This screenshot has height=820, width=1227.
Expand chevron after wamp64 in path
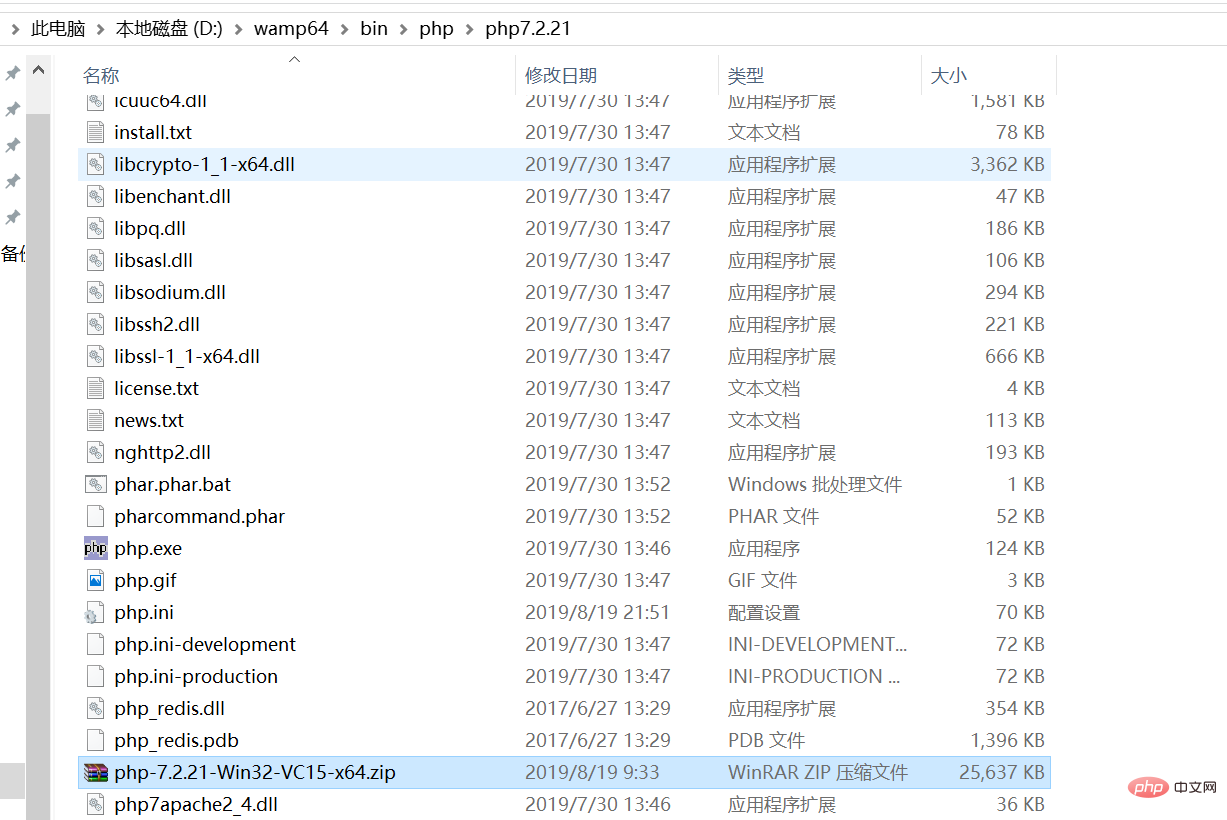[x=345, y=29]
